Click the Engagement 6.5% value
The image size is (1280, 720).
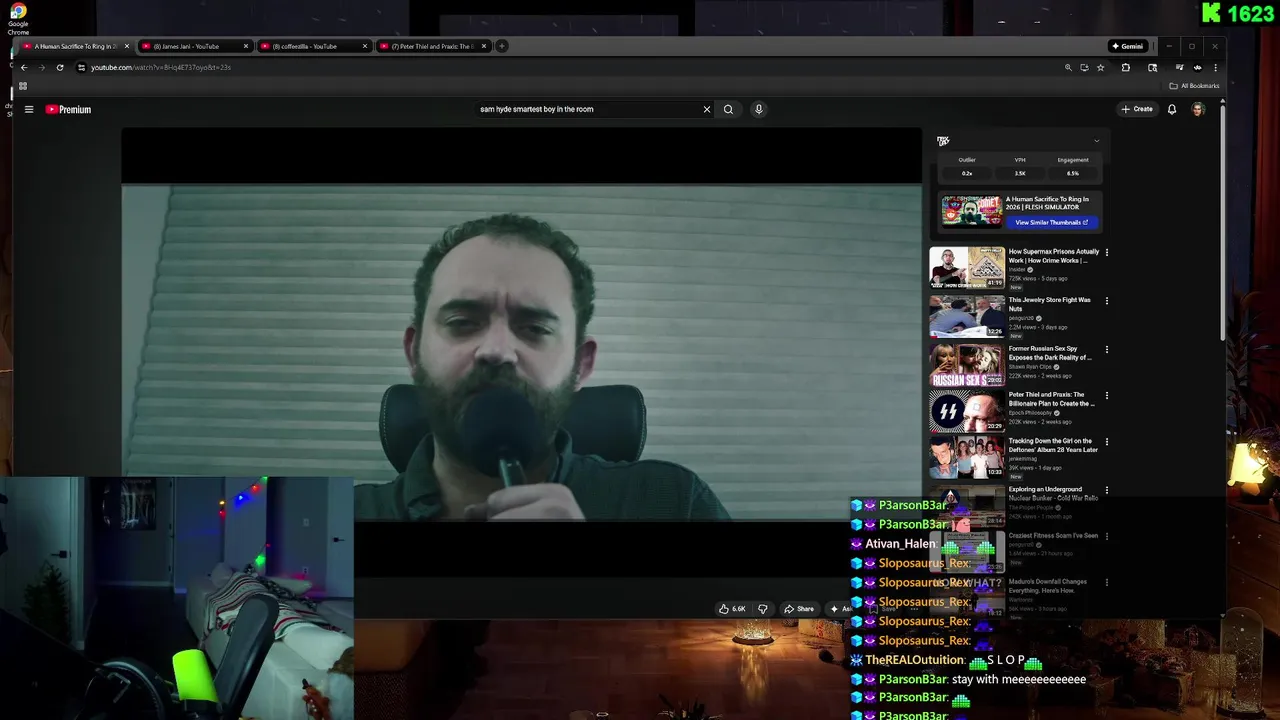1073,173
